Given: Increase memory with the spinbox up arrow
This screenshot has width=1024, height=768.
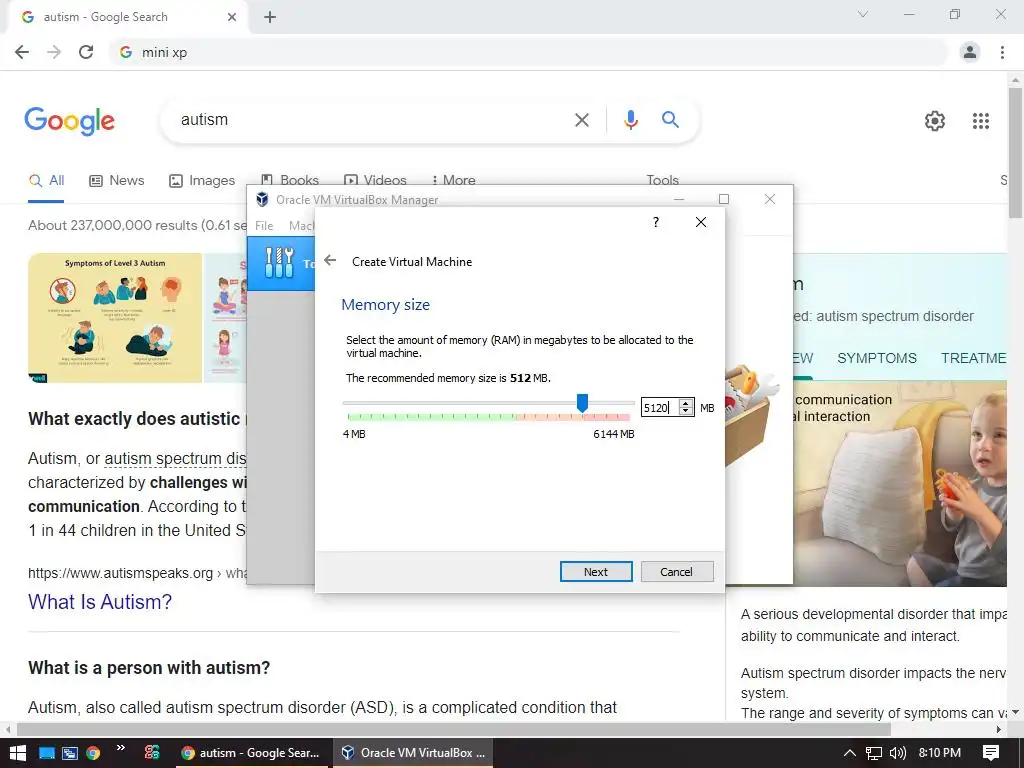Looking at the screenshot, I should tap(685, 403).
